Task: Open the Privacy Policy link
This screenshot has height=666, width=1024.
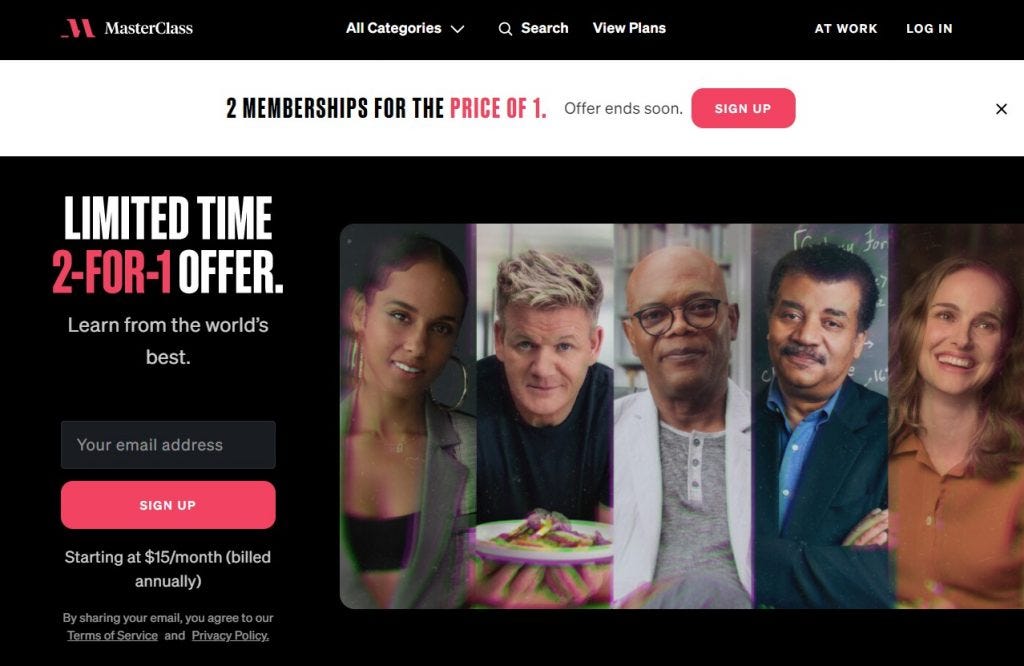Action: coord(230,635)
